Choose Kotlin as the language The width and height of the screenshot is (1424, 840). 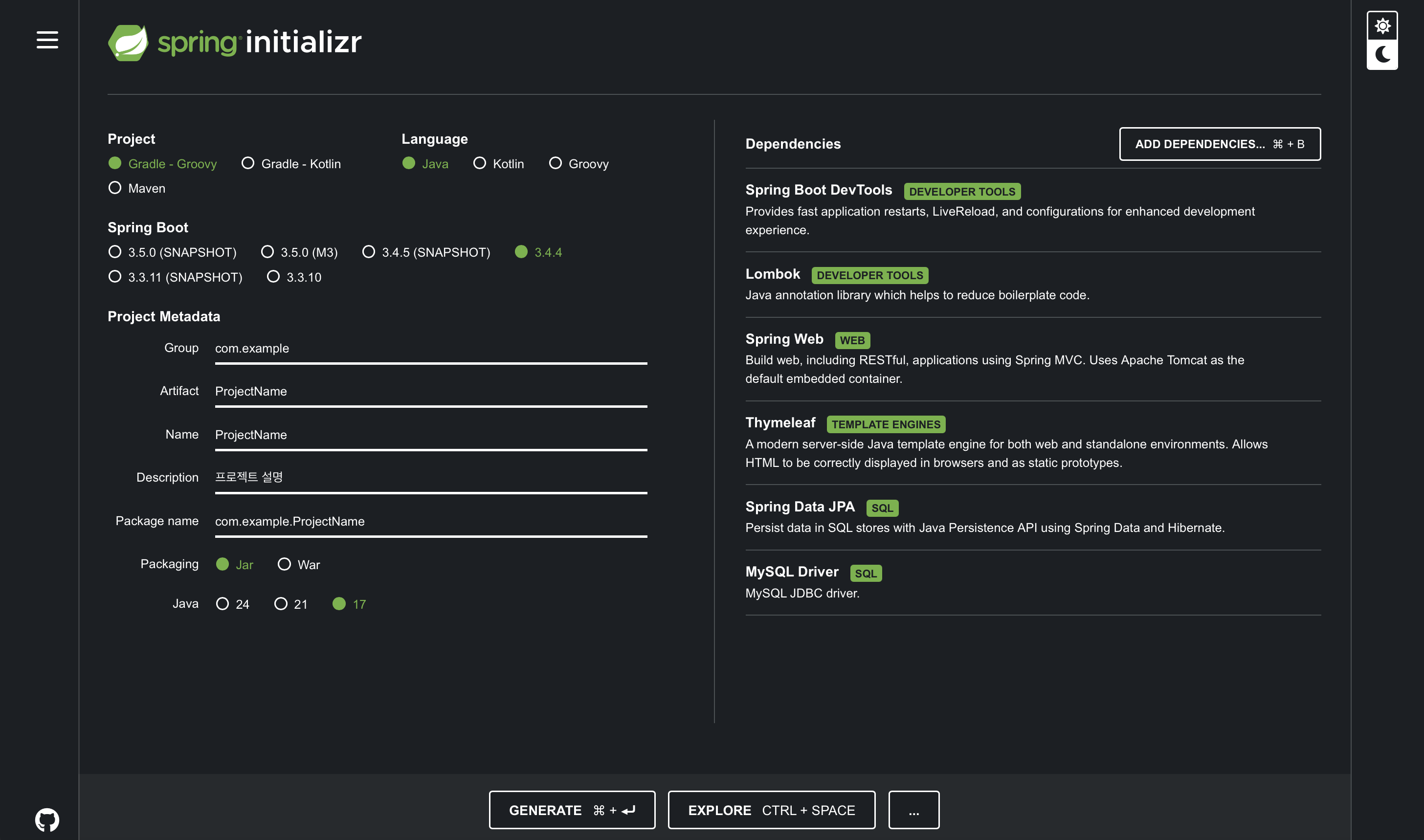tap(499, 164)
